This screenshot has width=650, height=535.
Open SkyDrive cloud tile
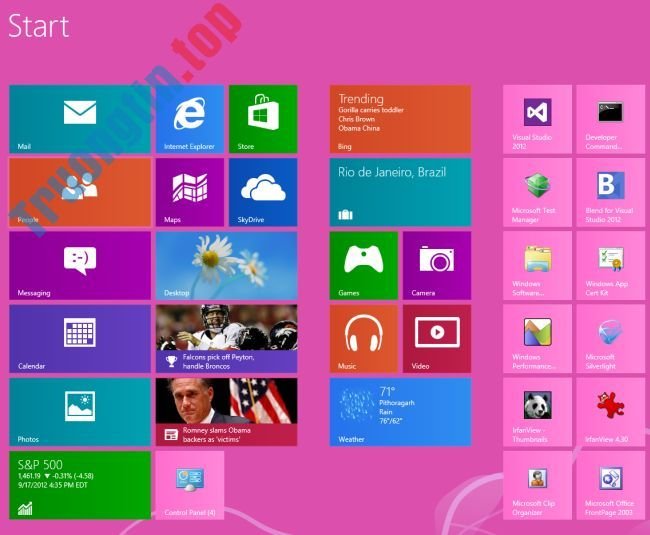click(x=263, y=192)
